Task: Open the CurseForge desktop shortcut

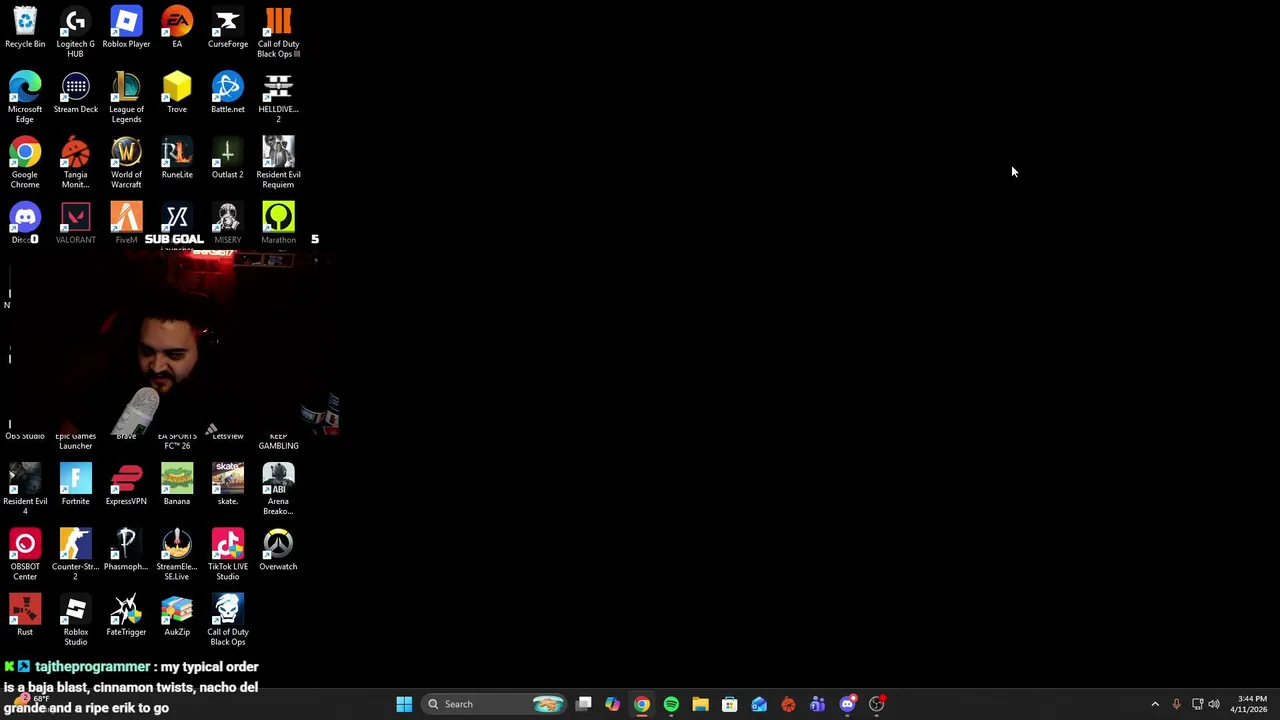Action: click(x=228, y=28)
